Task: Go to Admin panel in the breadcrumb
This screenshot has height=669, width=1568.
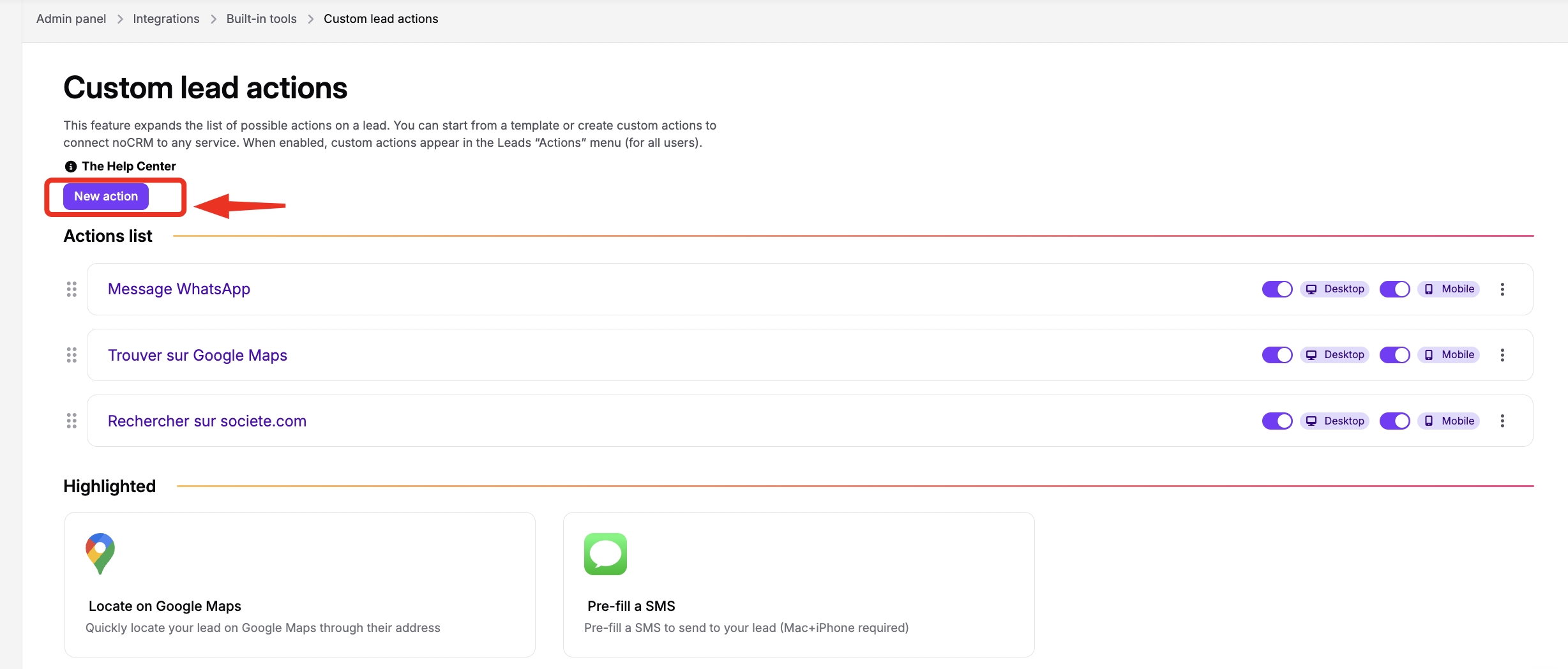Action: 71,19
